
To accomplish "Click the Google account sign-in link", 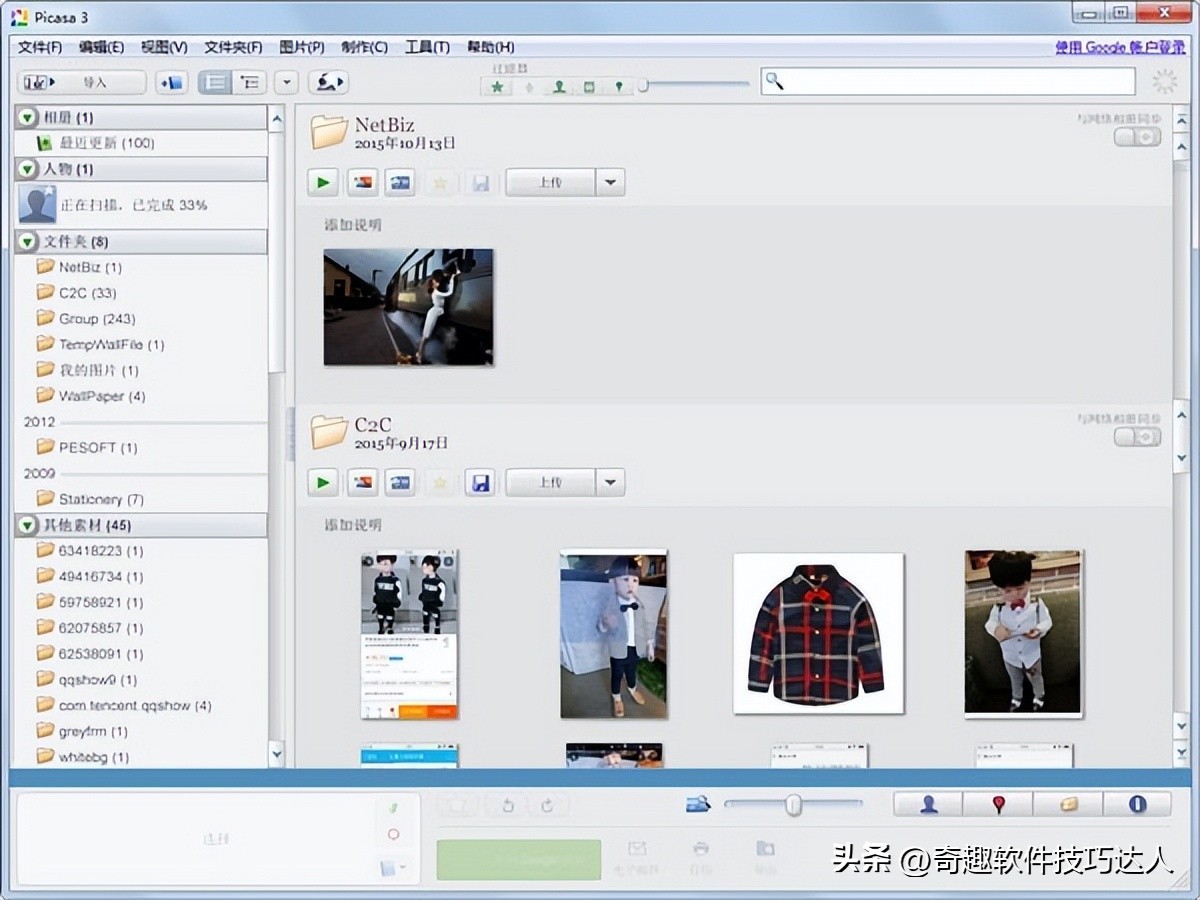I will (1120, 47).
